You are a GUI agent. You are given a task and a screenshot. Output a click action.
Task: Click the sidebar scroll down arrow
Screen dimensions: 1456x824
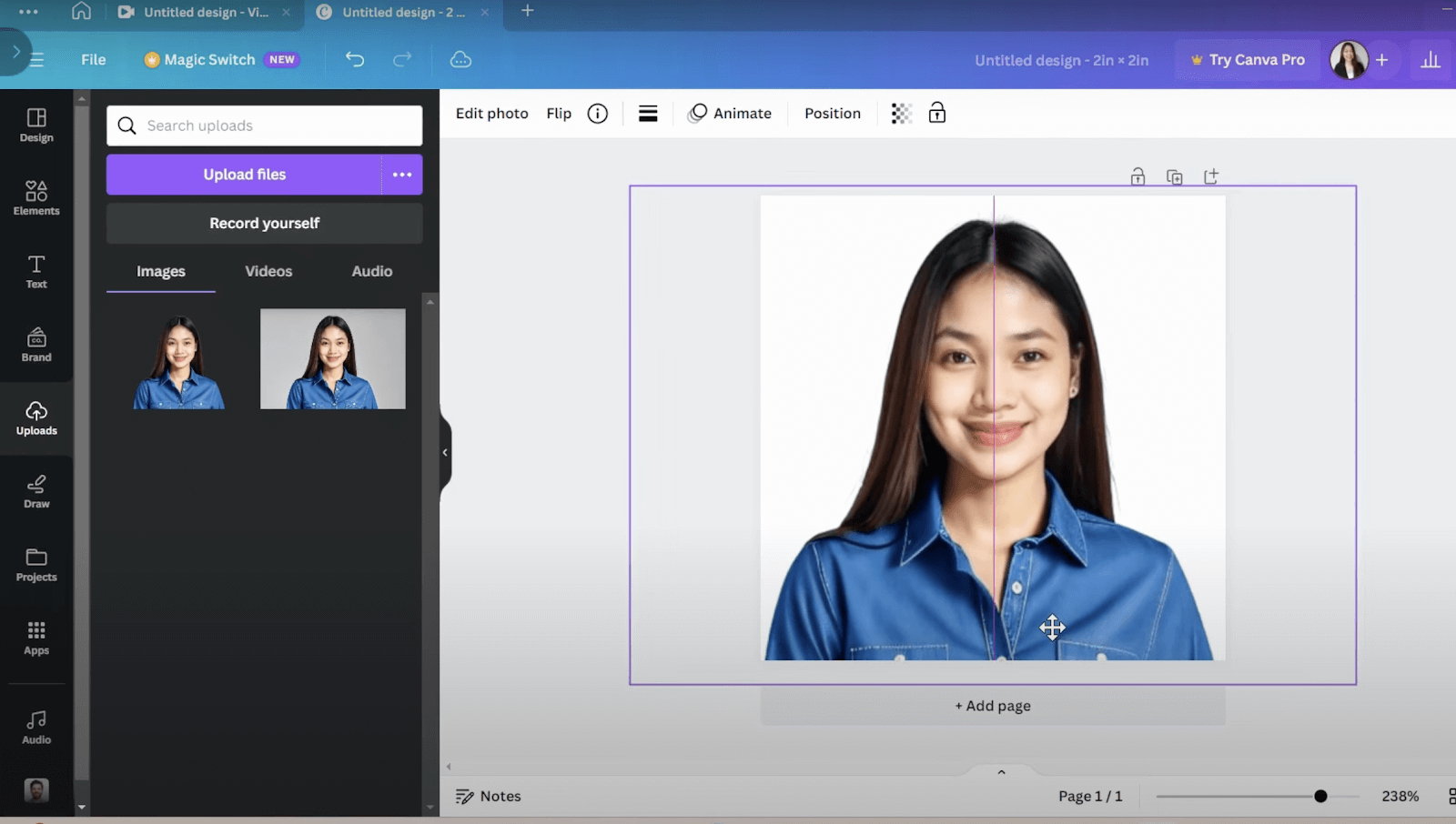(82, 807)
